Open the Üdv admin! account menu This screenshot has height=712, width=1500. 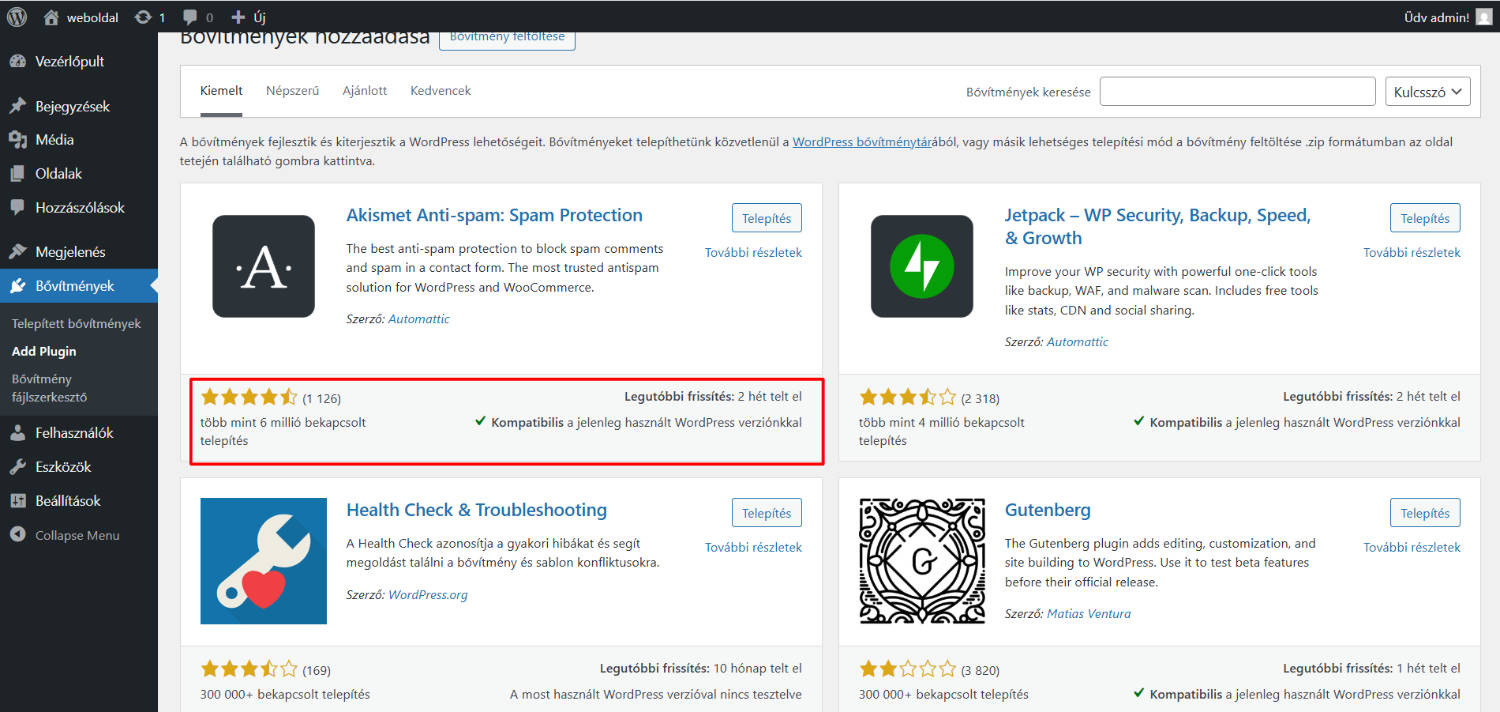(x=1448, y=17)
